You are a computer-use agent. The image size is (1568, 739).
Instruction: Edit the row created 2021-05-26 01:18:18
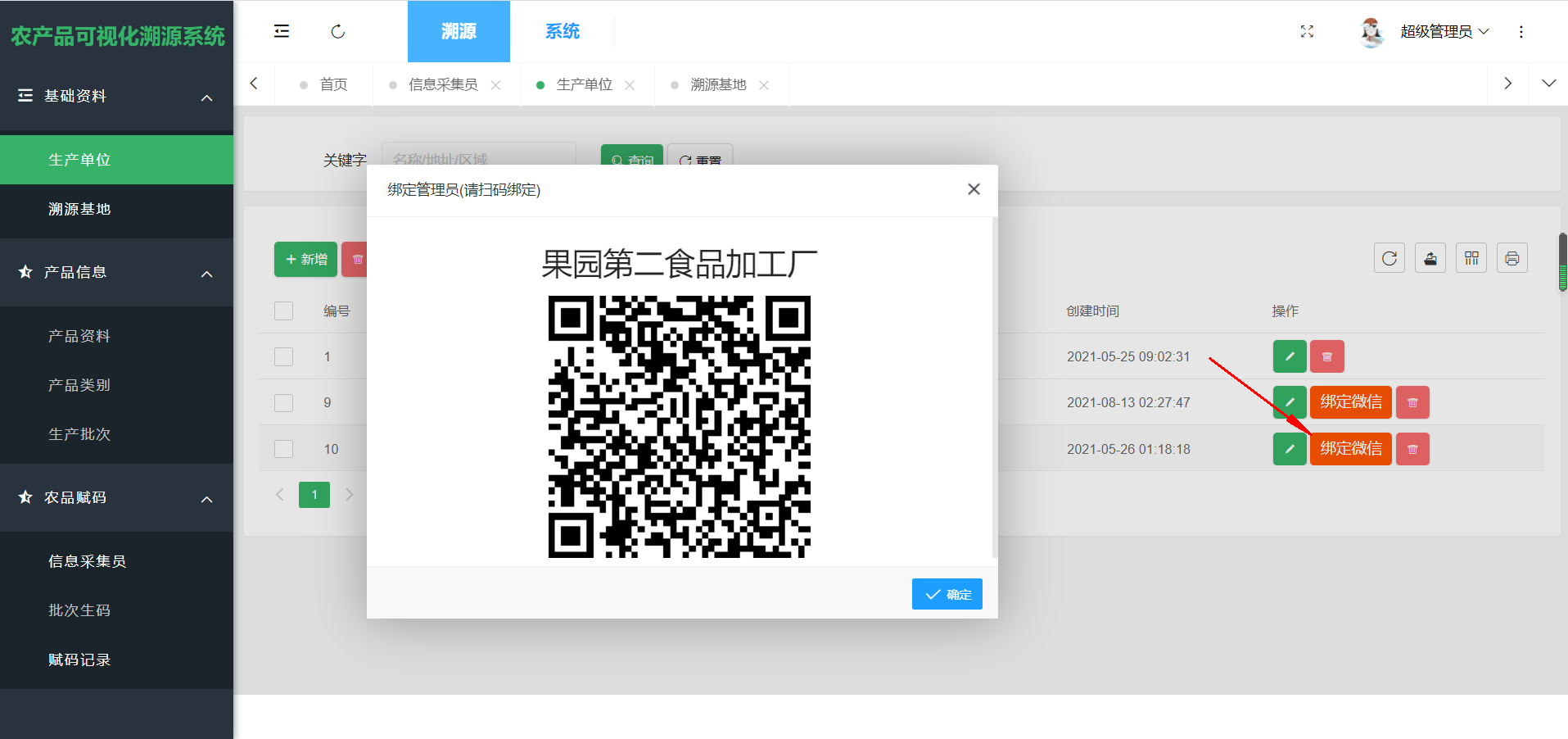[x=1290, y=449]
